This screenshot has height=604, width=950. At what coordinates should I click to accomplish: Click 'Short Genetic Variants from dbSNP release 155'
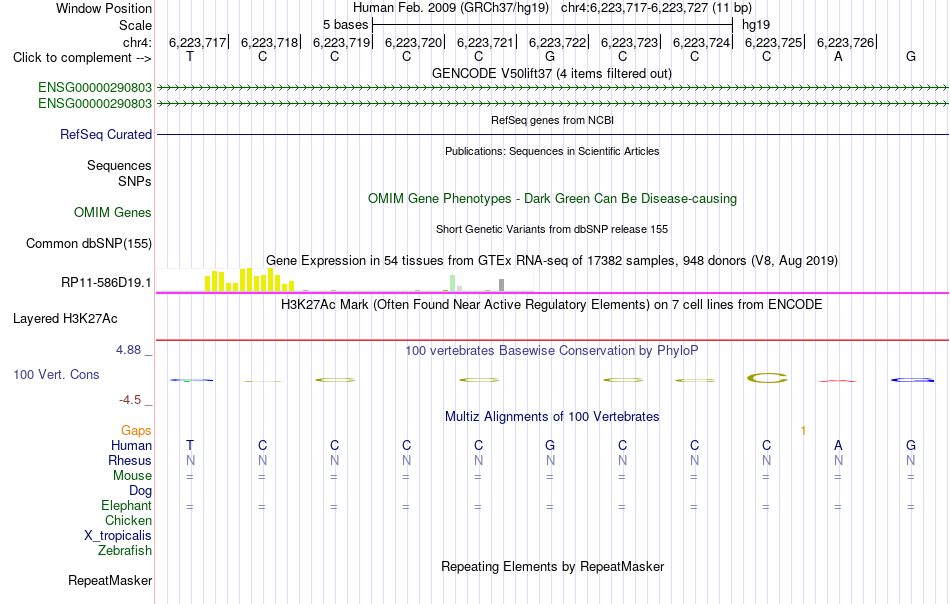pyautogui.click(x=552, y=229)
